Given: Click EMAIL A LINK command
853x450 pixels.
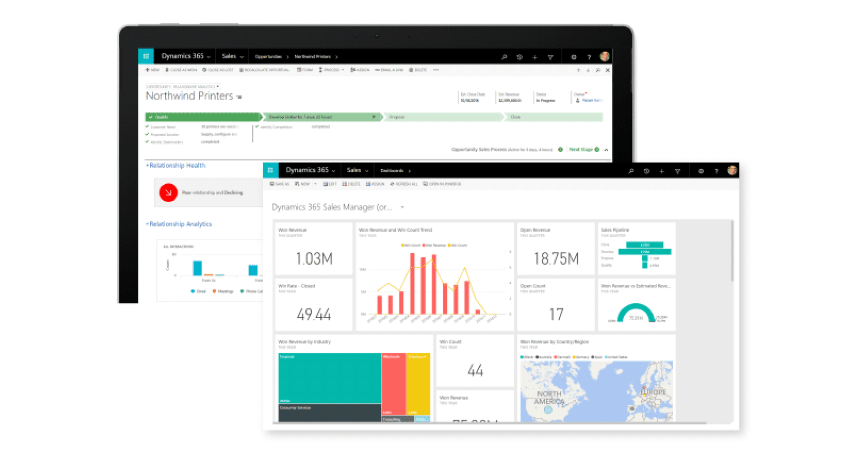Looking at the screenshot, I should 389,70.
